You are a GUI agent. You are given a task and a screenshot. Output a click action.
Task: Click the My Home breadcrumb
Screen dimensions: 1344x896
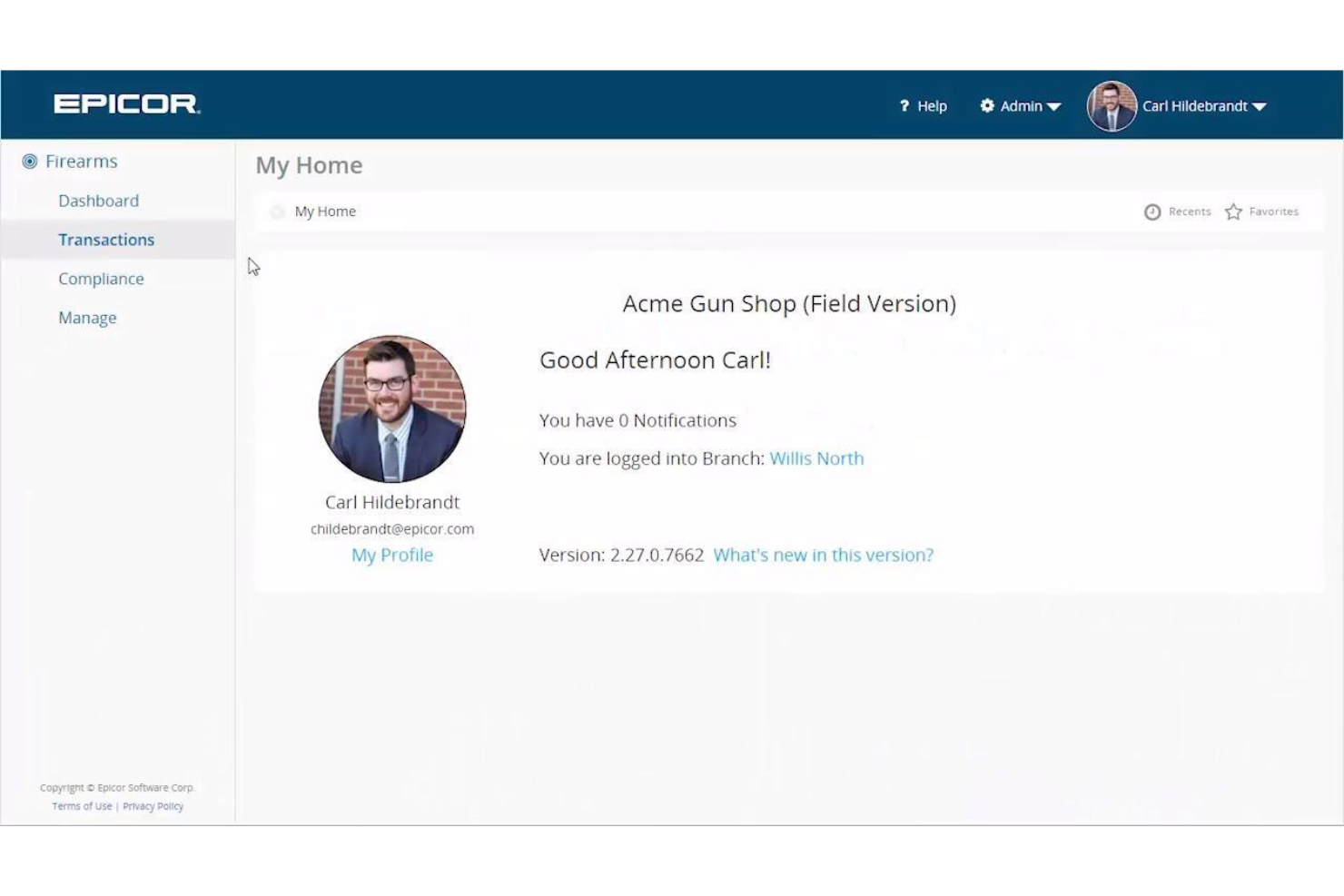pos(325,212)
